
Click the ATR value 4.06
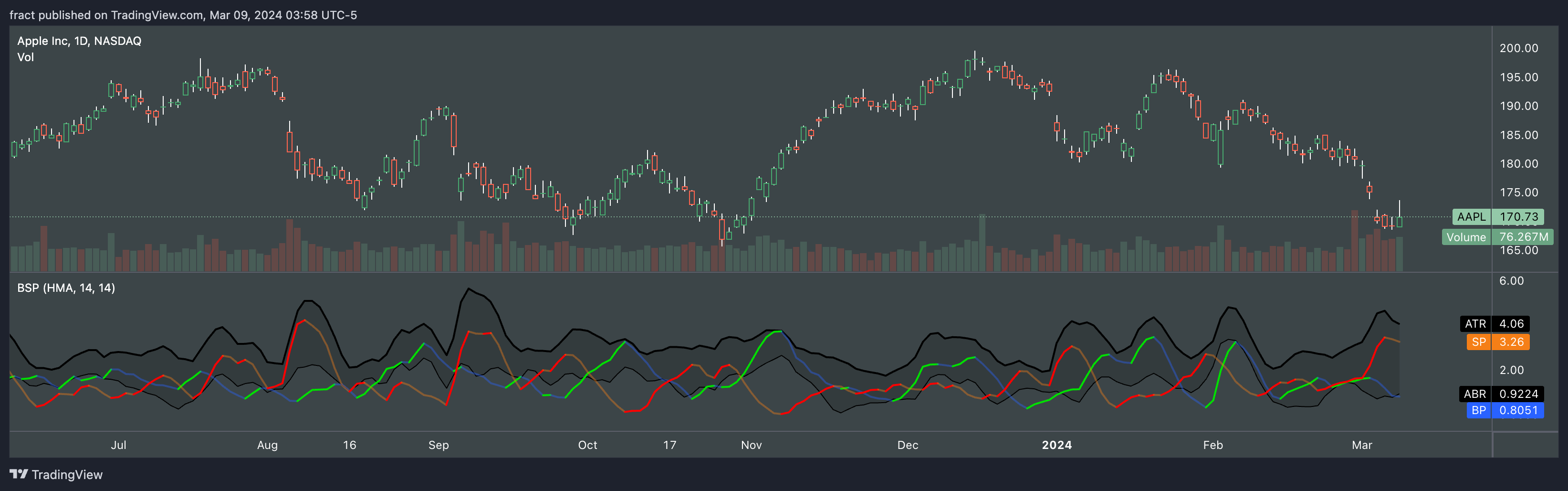[x=1511, y=323]
